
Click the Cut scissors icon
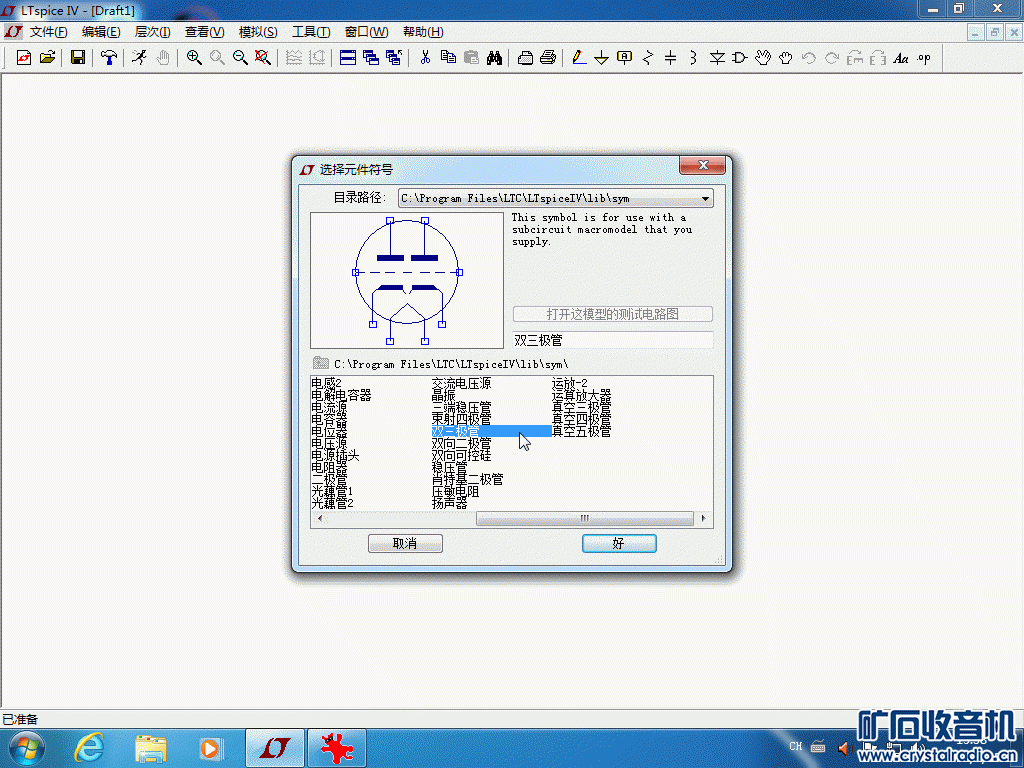coord(425,57)
